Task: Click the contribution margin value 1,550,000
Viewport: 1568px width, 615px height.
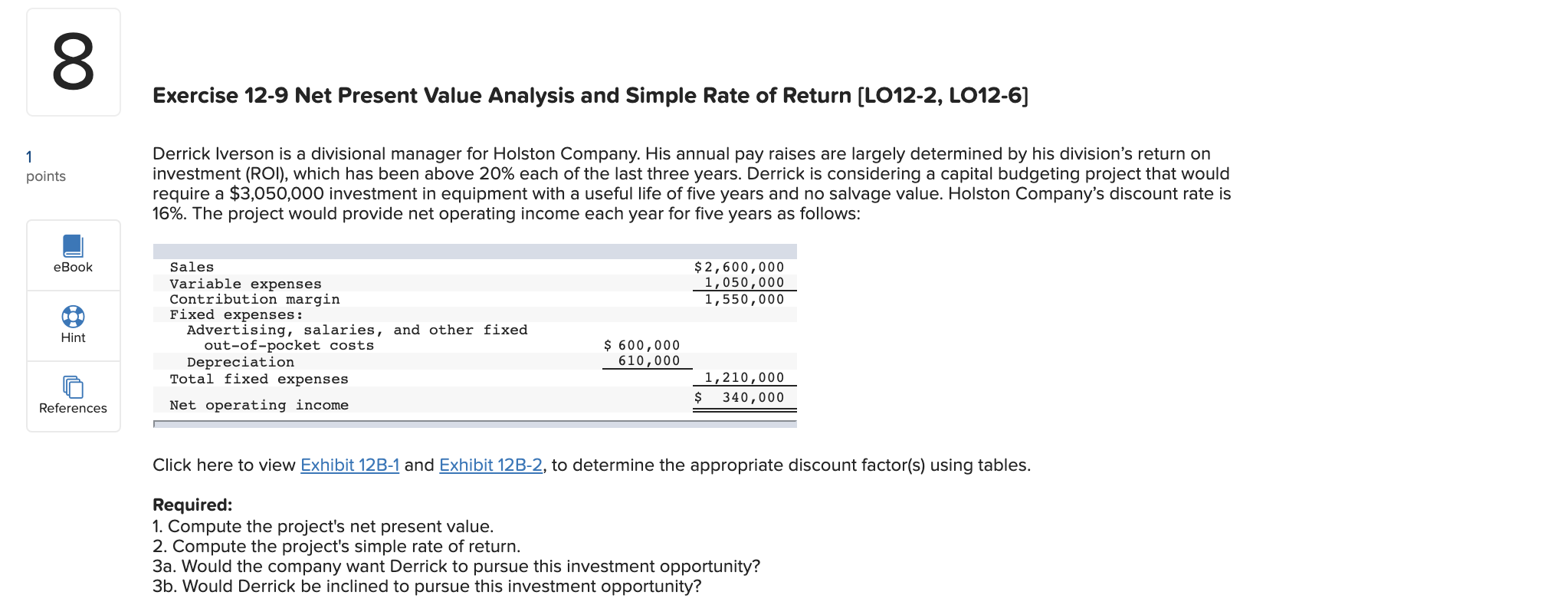Action: (744, 299)
